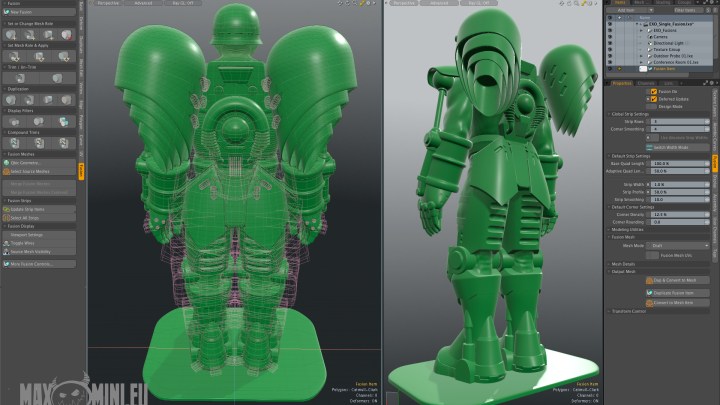Click the Switch Width Mode button
Viewport: 720px width, 405px height.
point(678,147)
